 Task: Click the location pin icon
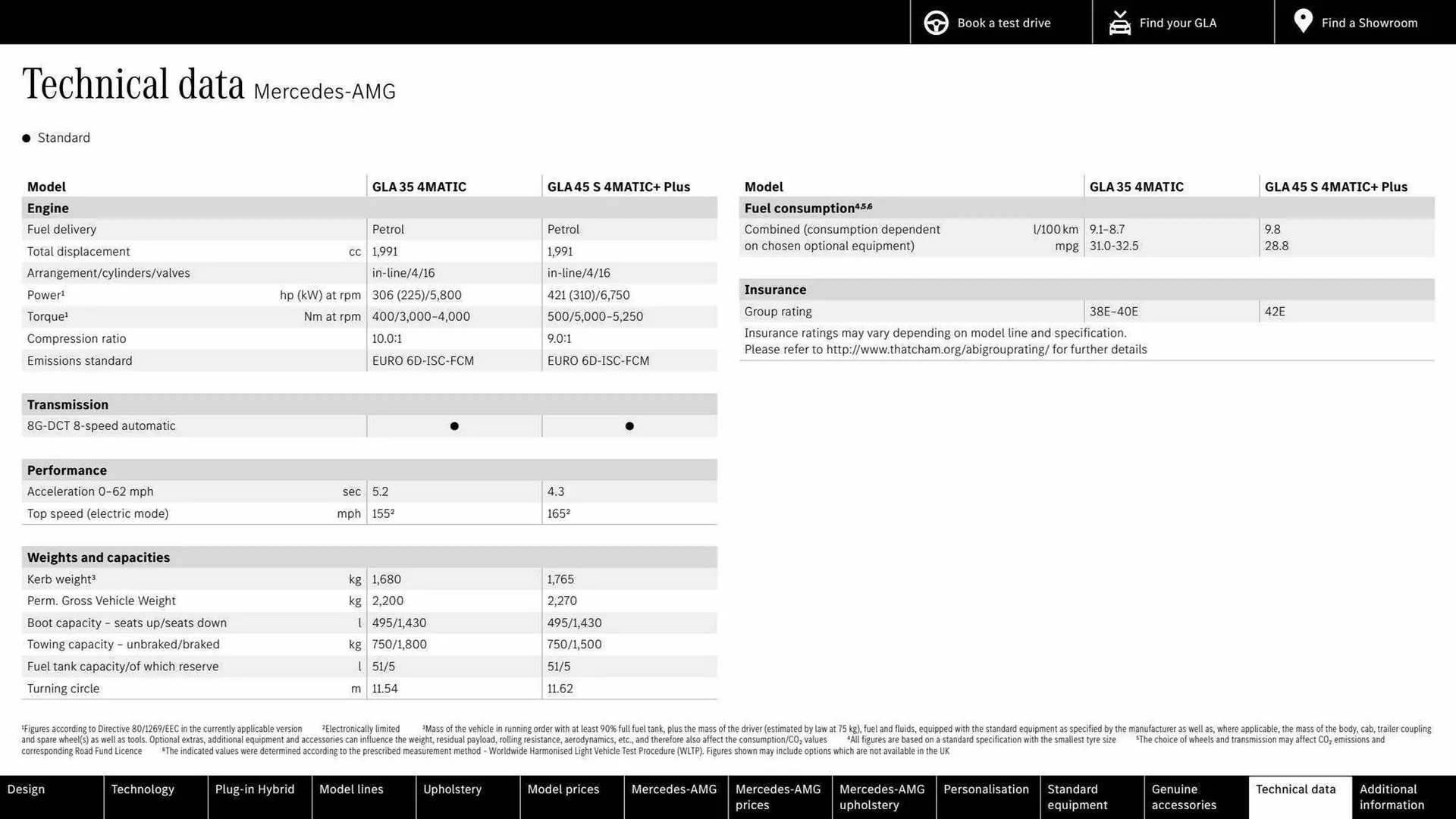tap(1303, 21)
